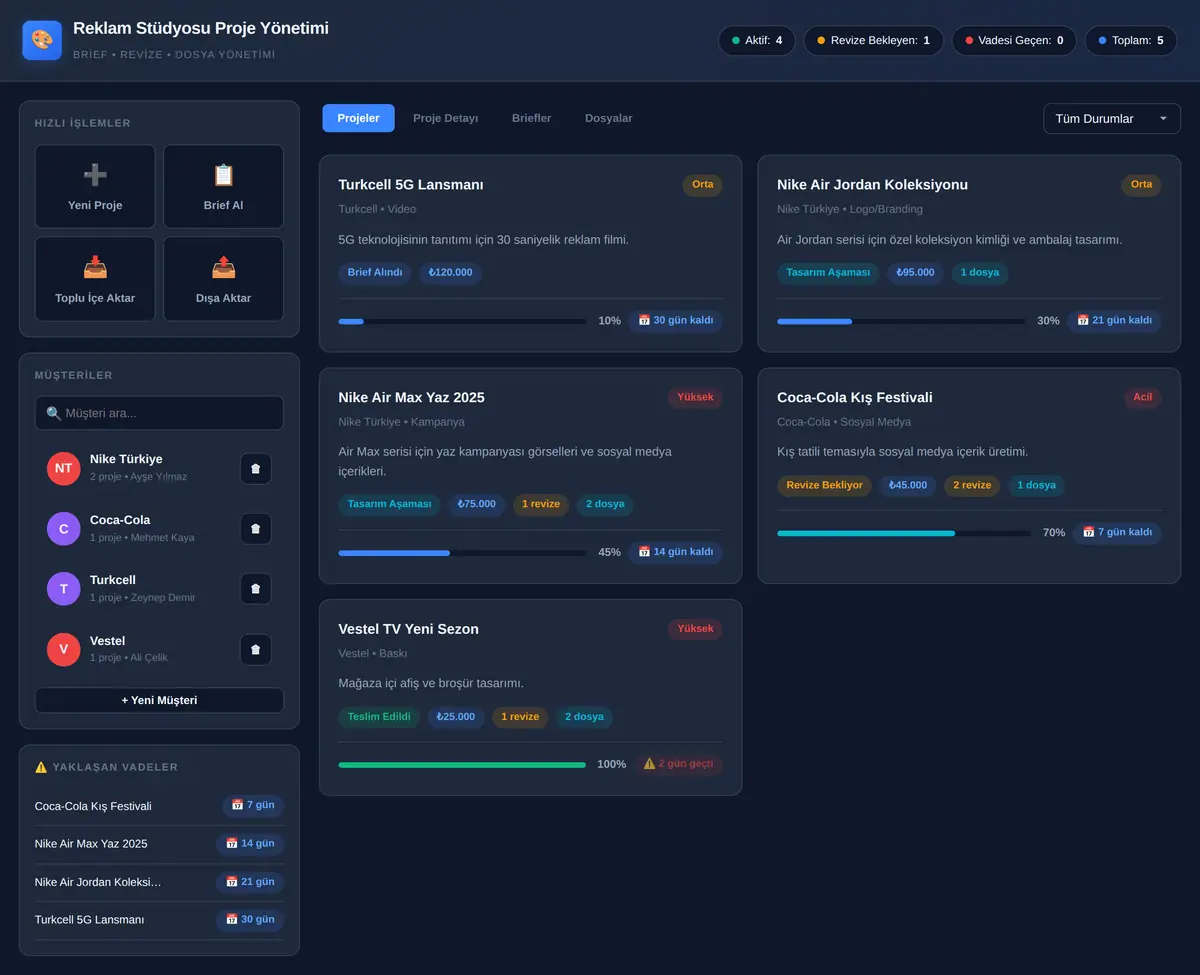Click the + Yeni Müşteri button
Image resolution: width=1200 pixels, height=975 pixels.
click(159, 700)
